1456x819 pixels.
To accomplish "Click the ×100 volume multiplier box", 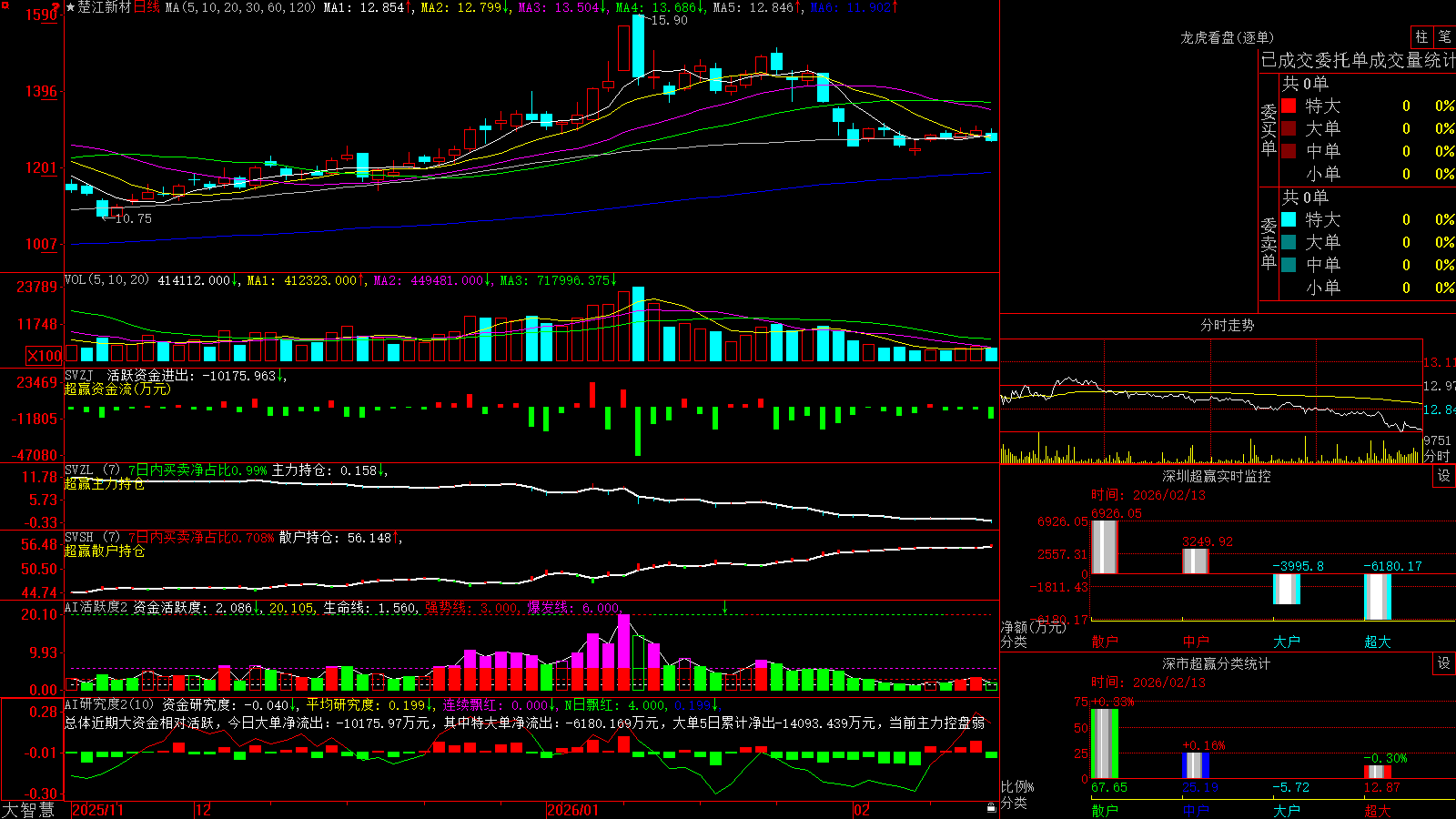I will pos(44,356).
